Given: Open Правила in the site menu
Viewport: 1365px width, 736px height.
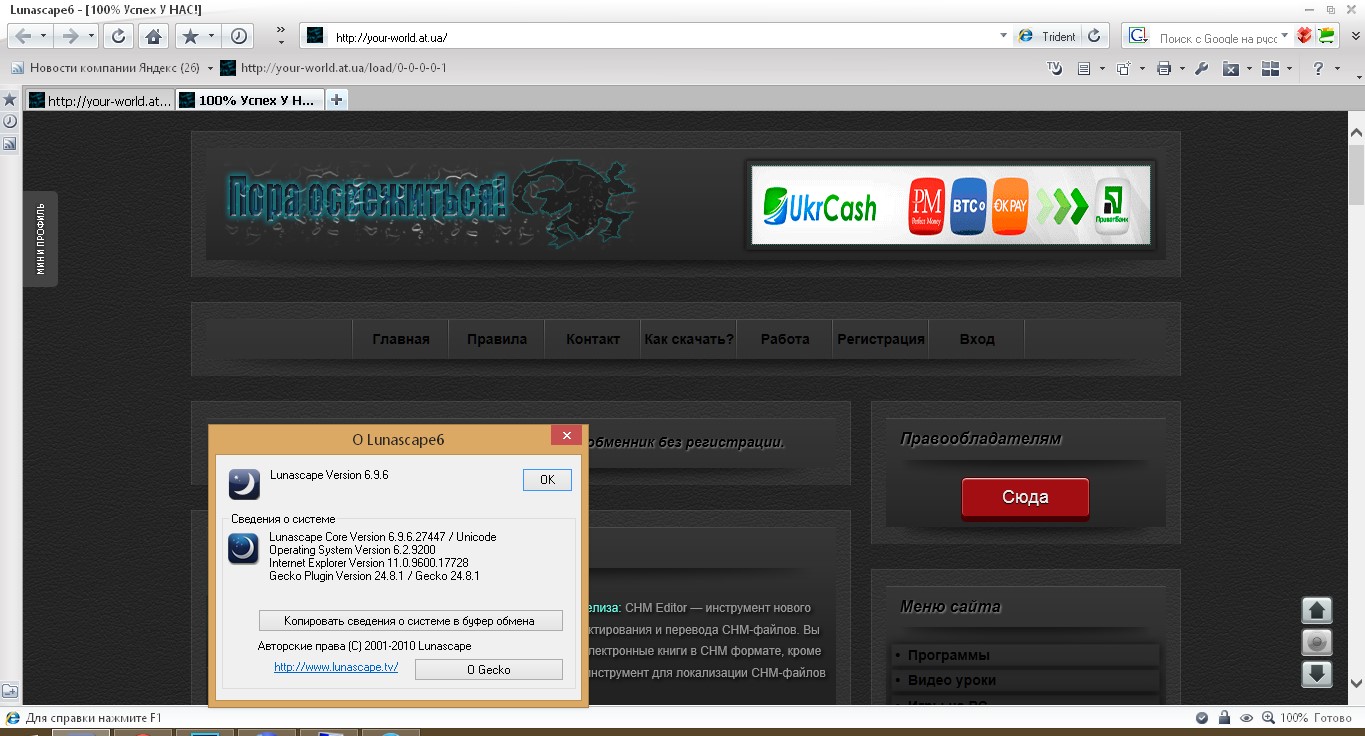Looking at the screenshot, I should pos(497,339).
